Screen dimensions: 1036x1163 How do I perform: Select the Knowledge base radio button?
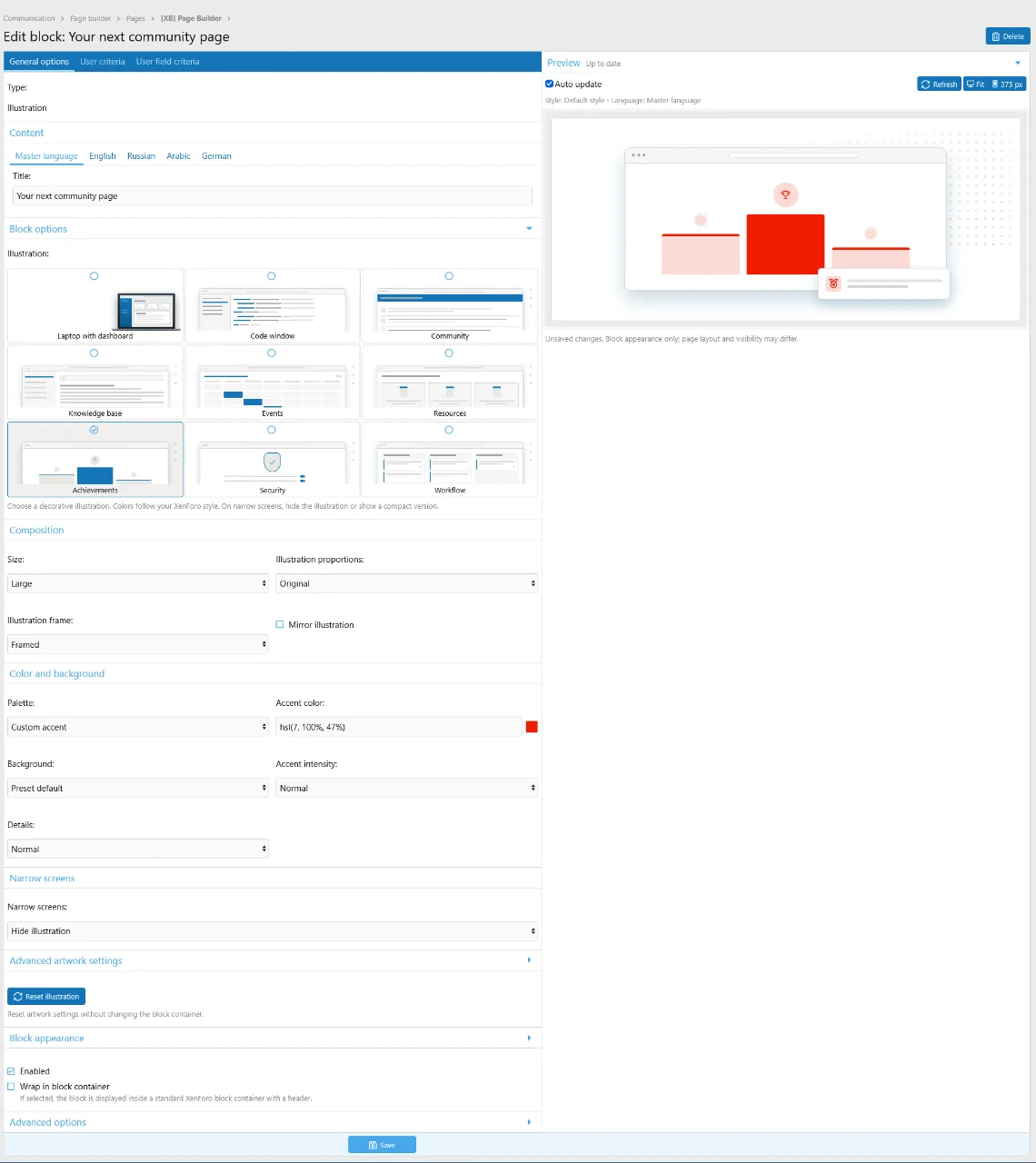pyautogui.click(x=94, y=353)
